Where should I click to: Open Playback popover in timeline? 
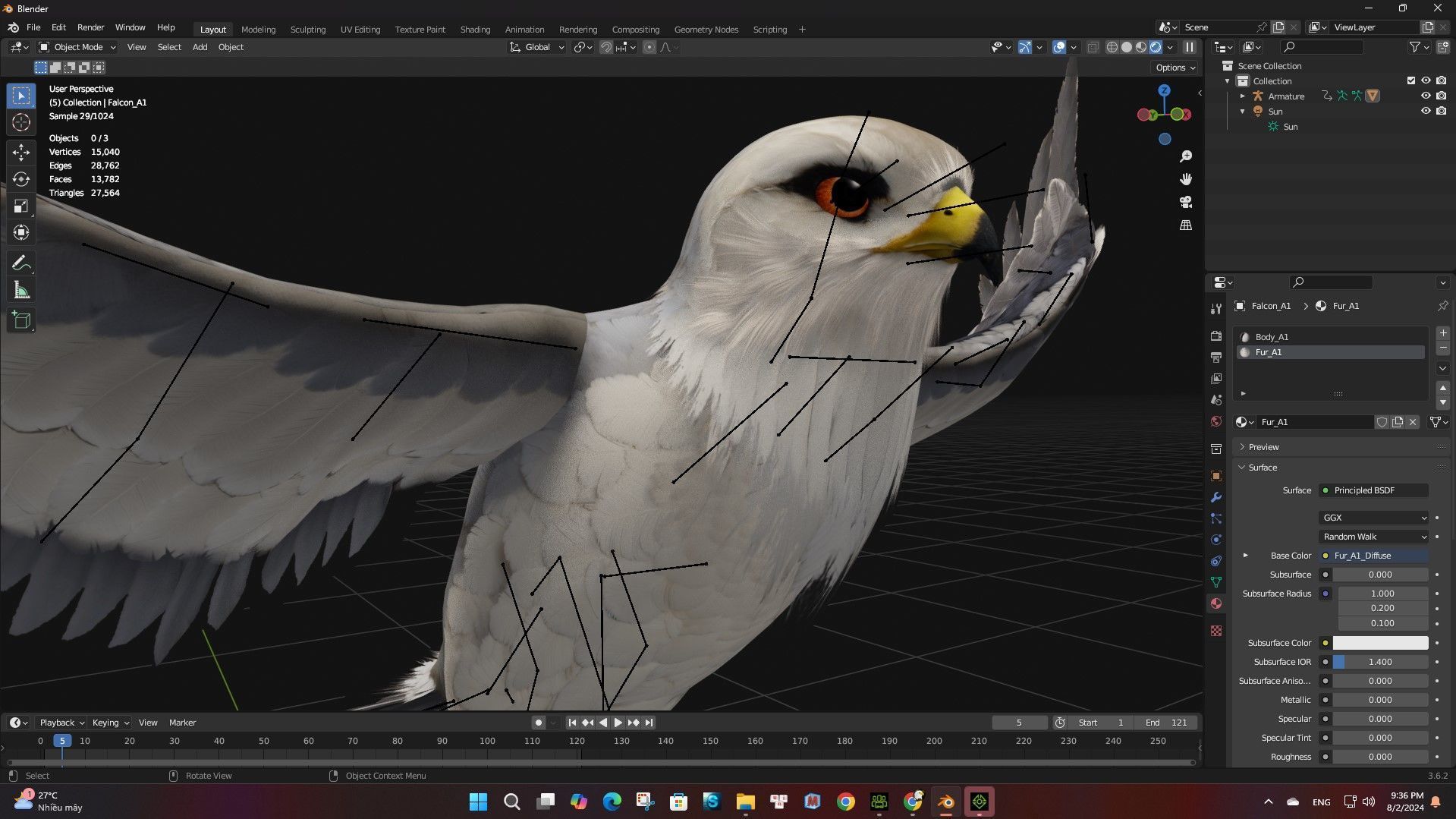(61, 723)
